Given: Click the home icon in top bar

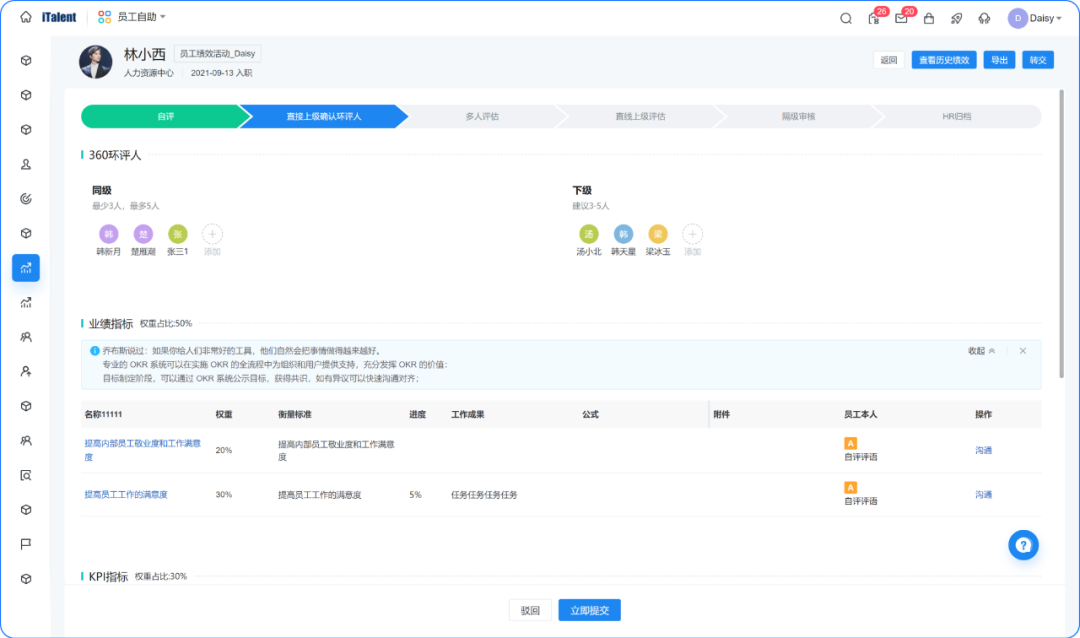Looking at the screenshot, I should (26, 17).
